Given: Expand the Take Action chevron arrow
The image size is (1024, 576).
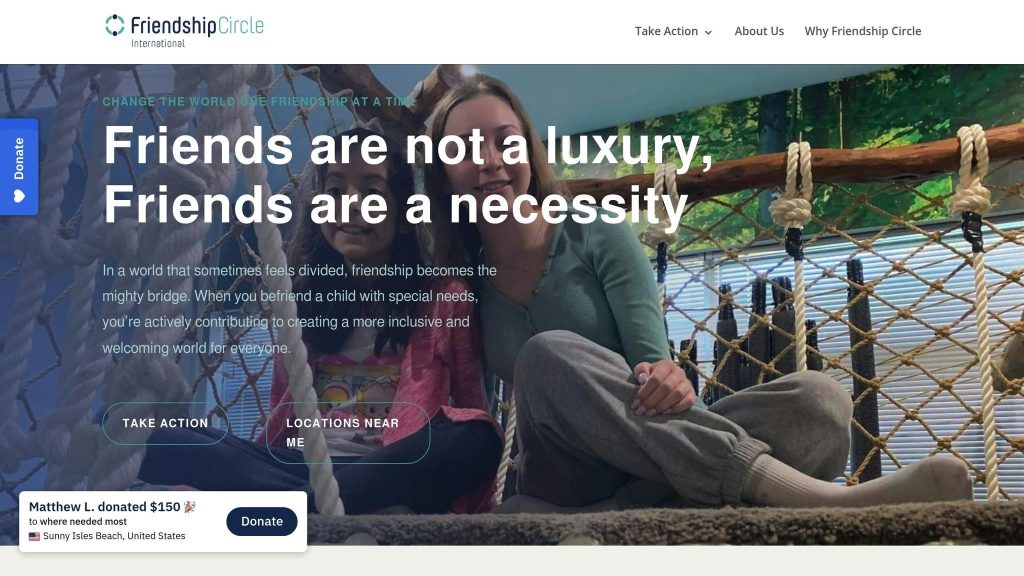Looking at the screenshot, I should [708, 32].
